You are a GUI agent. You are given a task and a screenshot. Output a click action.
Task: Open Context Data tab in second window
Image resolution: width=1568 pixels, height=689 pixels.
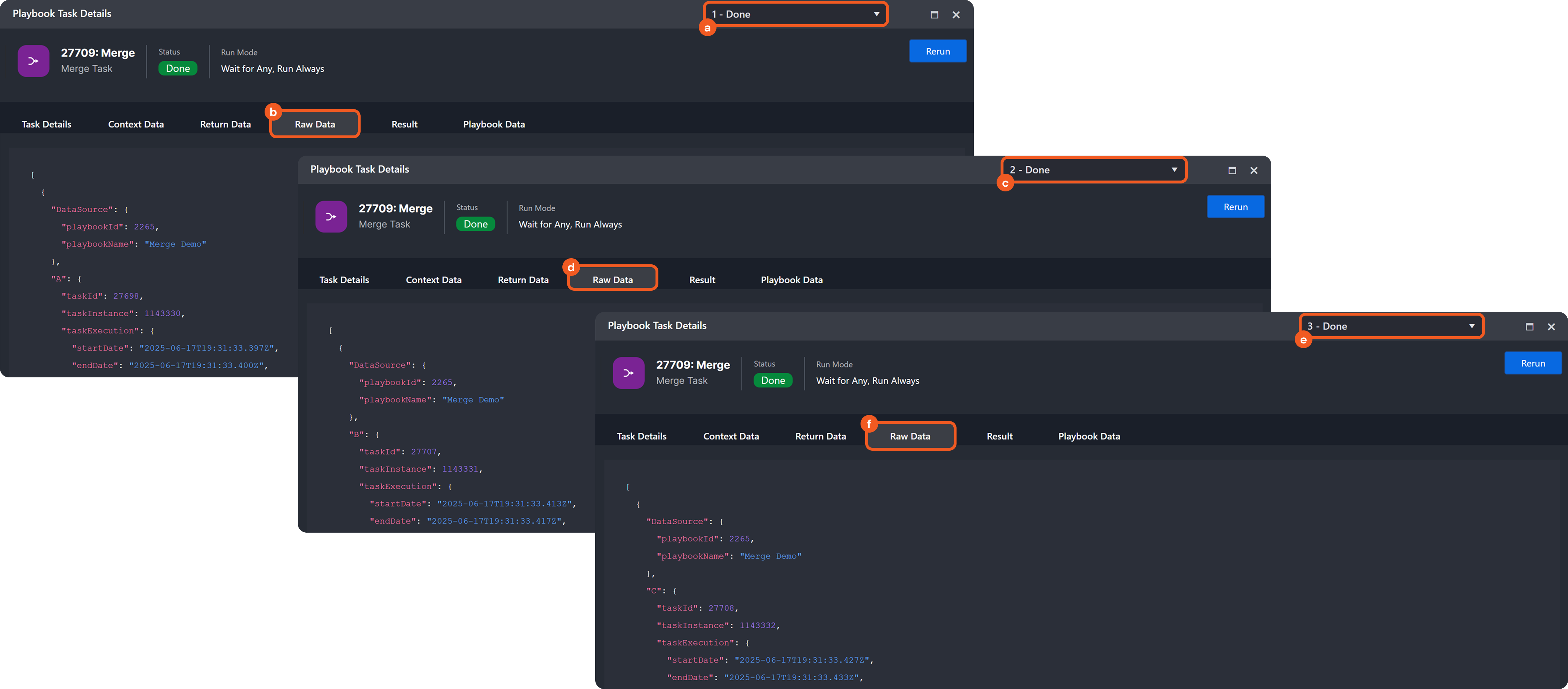[434, 279]
